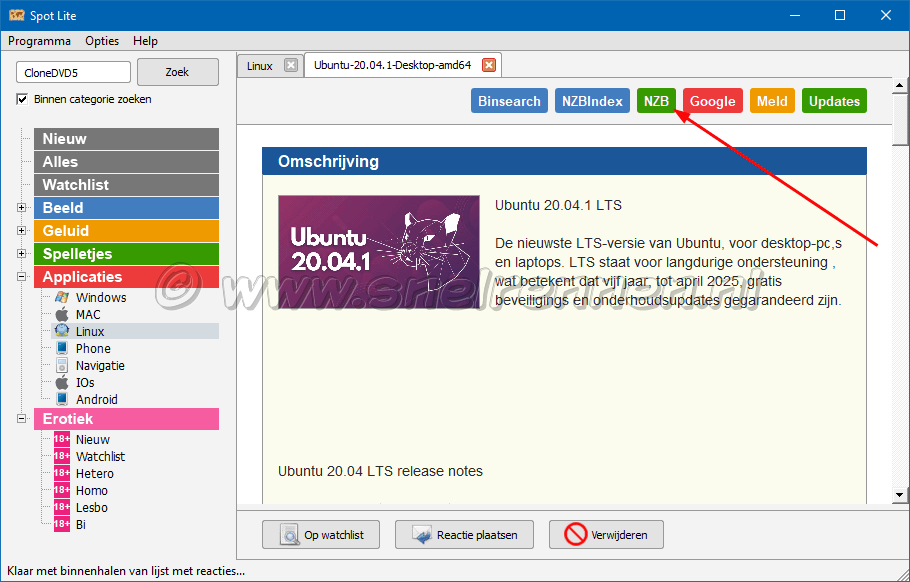Image resolution: width=910 pixels, height=582 pixels.
Task: Click the Zoek button
Action: 178,72
